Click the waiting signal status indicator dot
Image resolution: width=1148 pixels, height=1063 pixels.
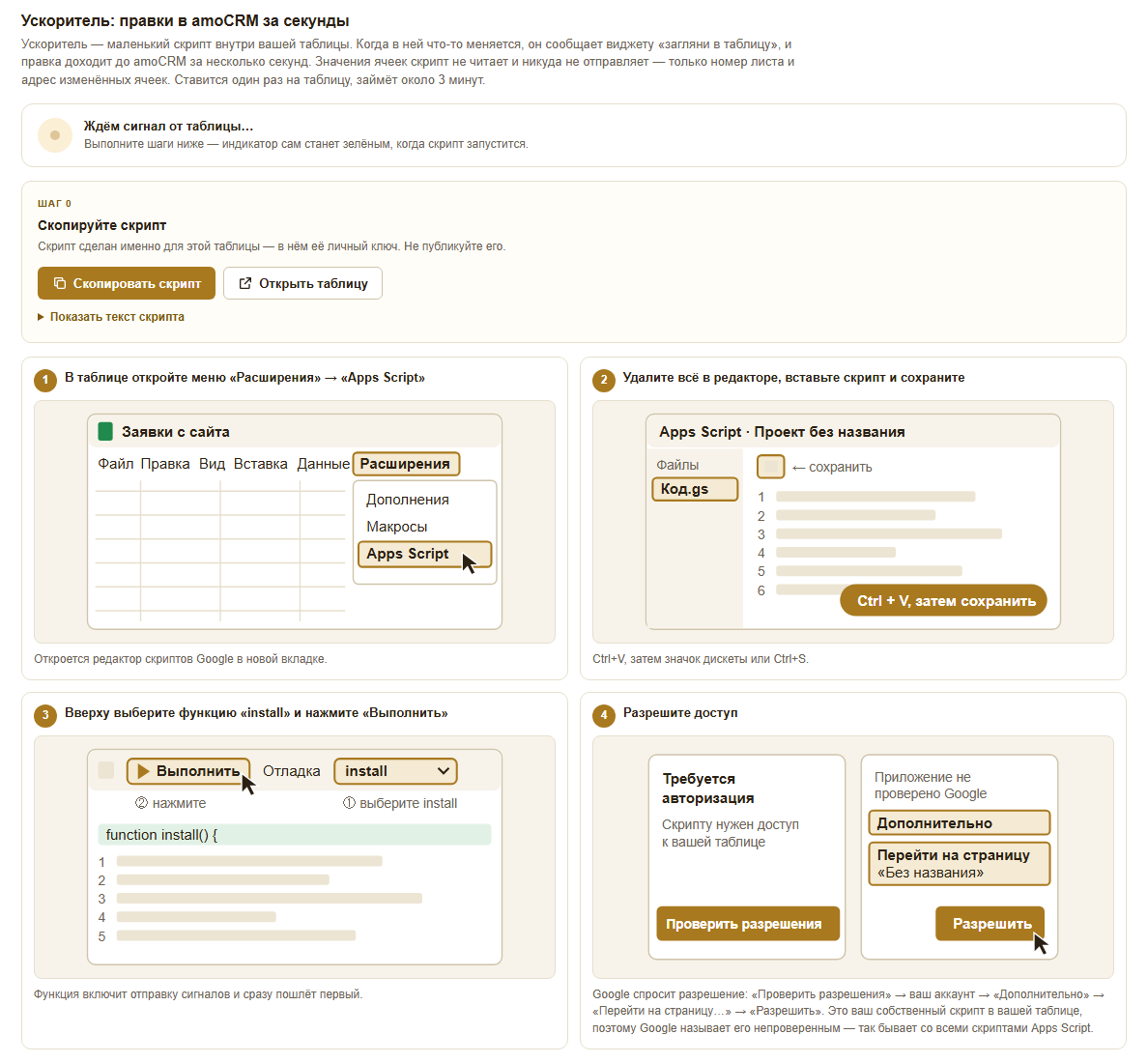tap(55, 134)
